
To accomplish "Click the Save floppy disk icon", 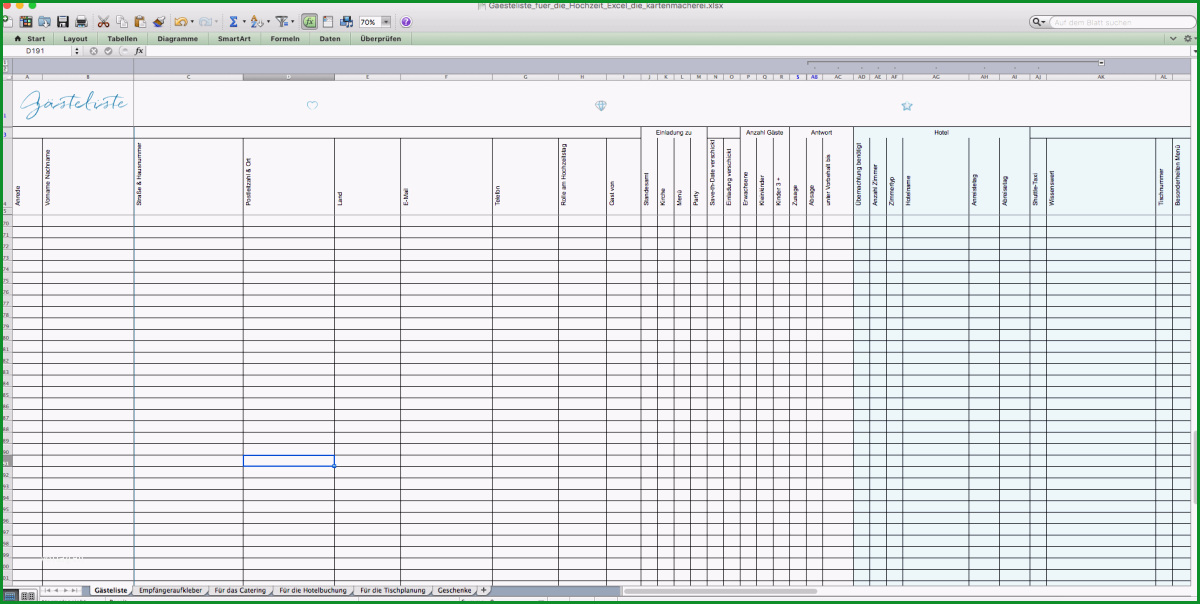I will coord(62,21).
